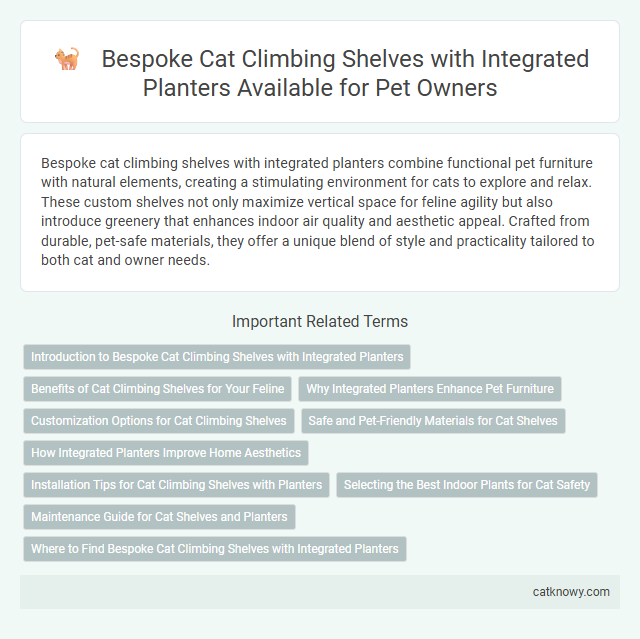Screen dimensions: 640x639
Task: Open 'Maintenance Guide for Cat Shelves and Planters'
Action: click(159, 517)
